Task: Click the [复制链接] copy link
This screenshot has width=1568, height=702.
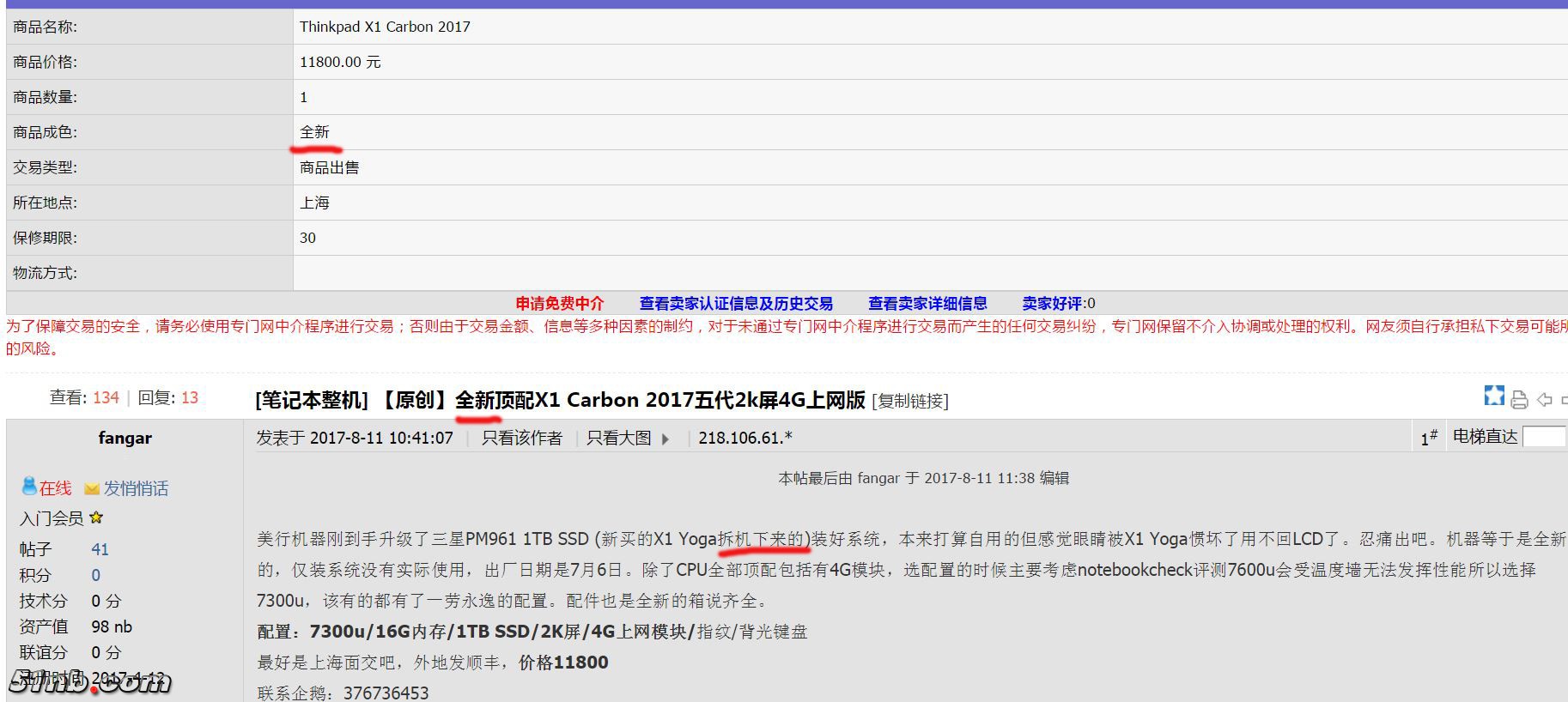Action: pos(910,401)
